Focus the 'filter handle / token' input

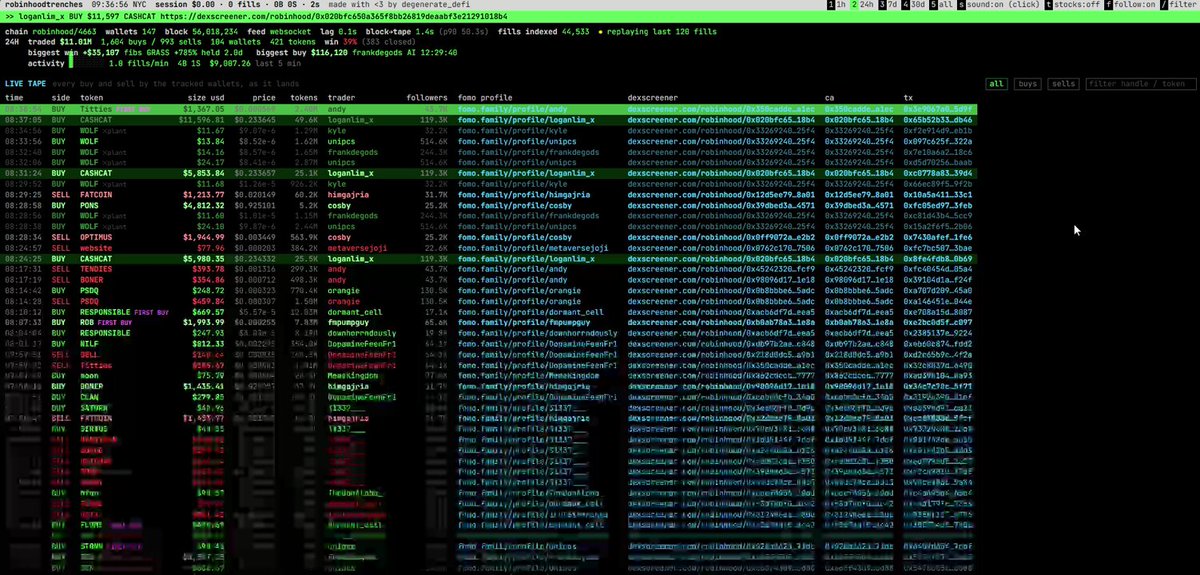[x=1141, y=85]
